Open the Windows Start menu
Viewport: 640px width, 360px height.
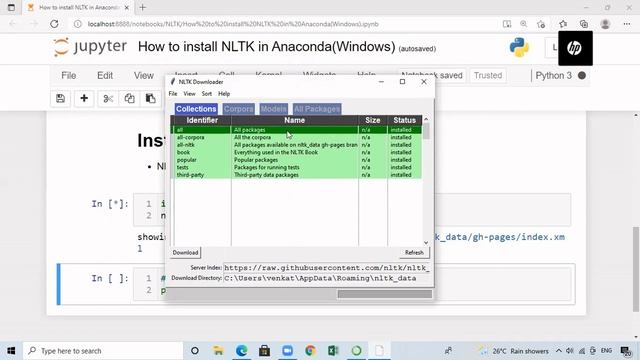11,351
